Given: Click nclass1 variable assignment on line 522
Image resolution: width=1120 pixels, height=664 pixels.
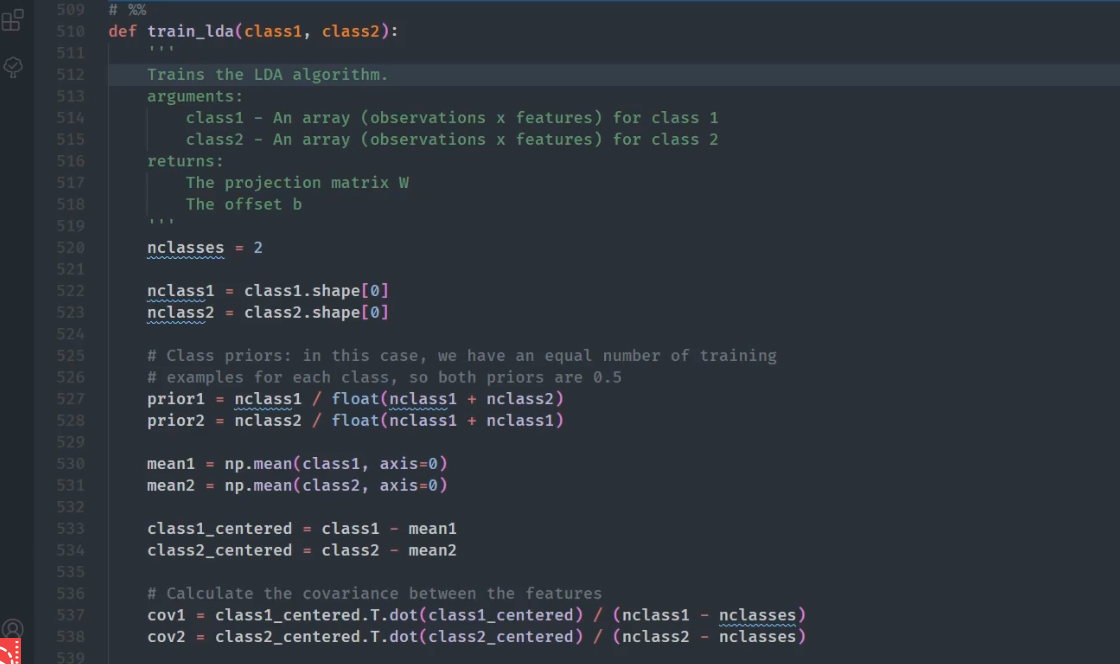Looking at the screenshot, I should point(180,291).
